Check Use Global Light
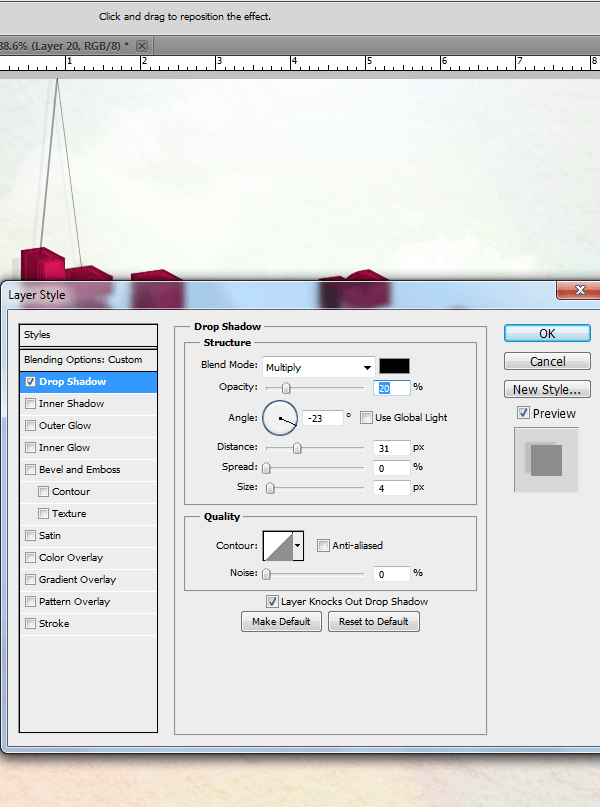Screen dimensions: 600x807 click(x=366, y=417)
